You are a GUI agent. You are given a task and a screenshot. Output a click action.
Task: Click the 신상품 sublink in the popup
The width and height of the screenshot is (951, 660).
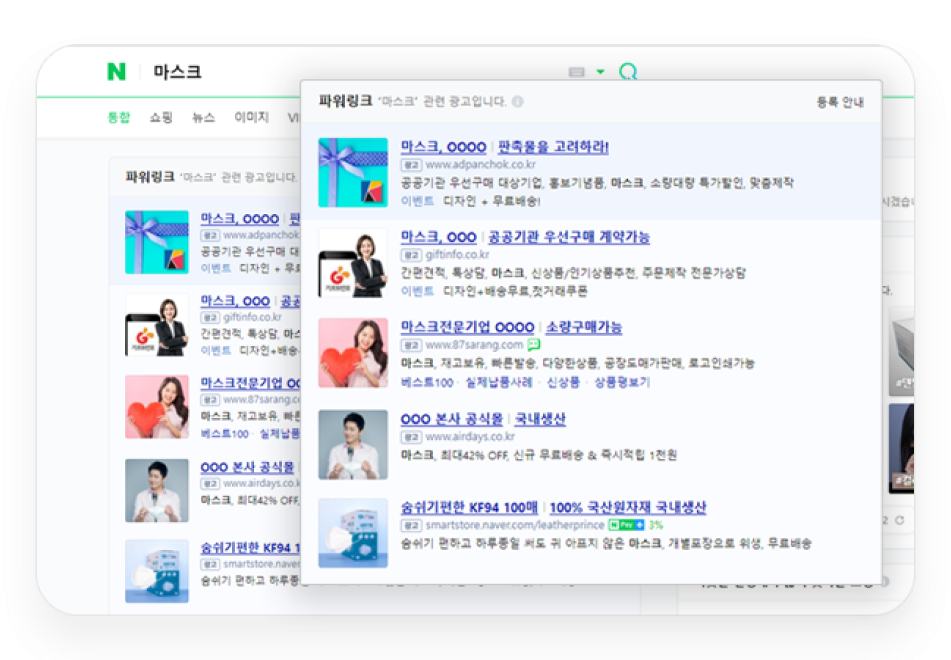(563, 382)
